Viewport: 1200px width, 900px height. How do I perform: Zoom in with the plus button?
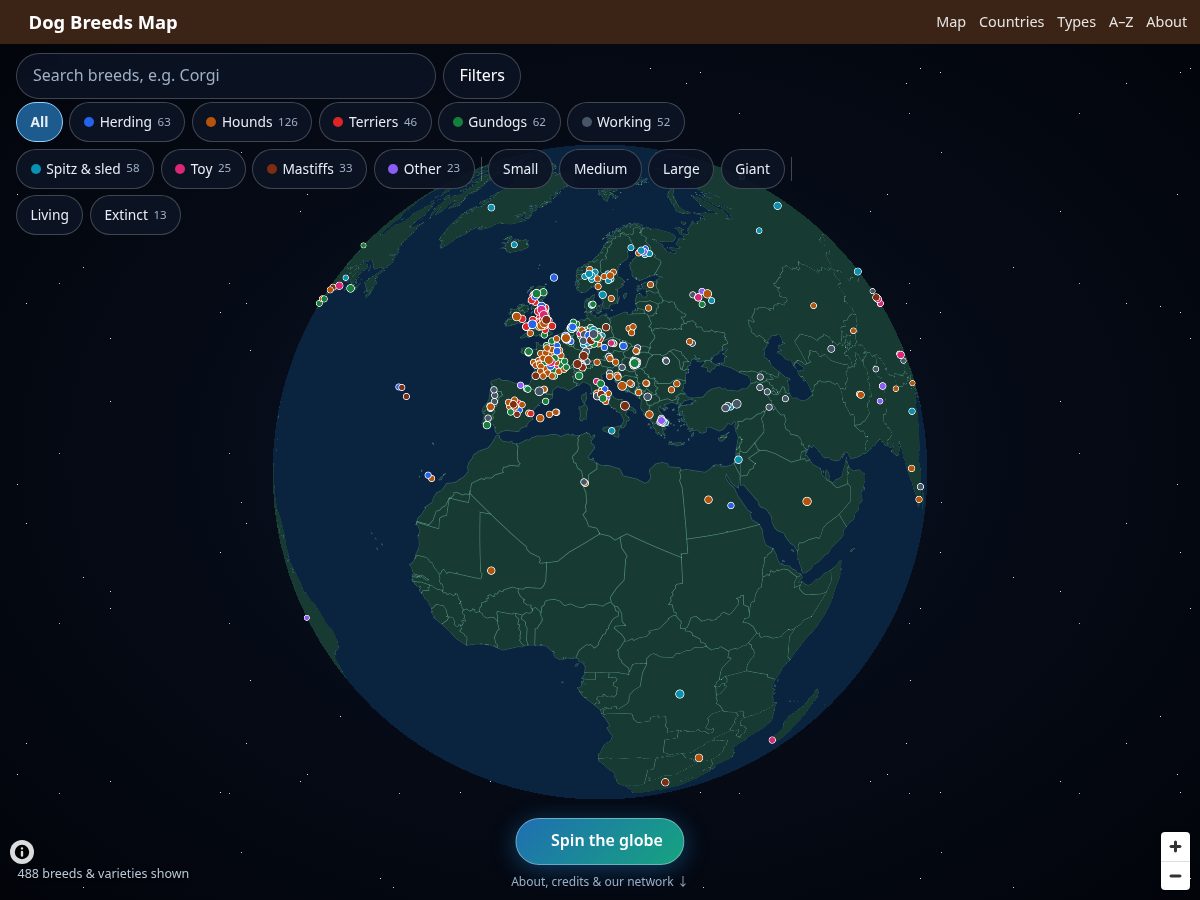1175,846
